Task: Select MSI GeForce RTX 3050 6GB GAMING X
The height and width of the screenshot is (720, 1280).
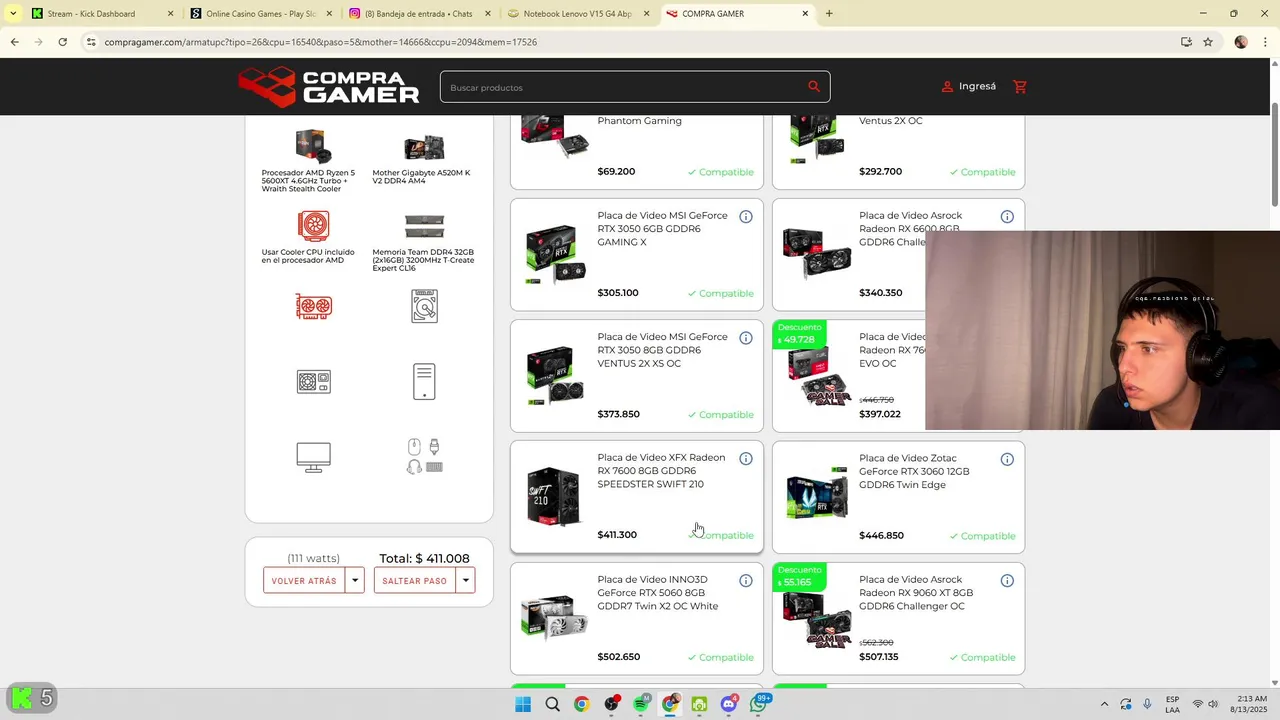Action: [637, 255]
